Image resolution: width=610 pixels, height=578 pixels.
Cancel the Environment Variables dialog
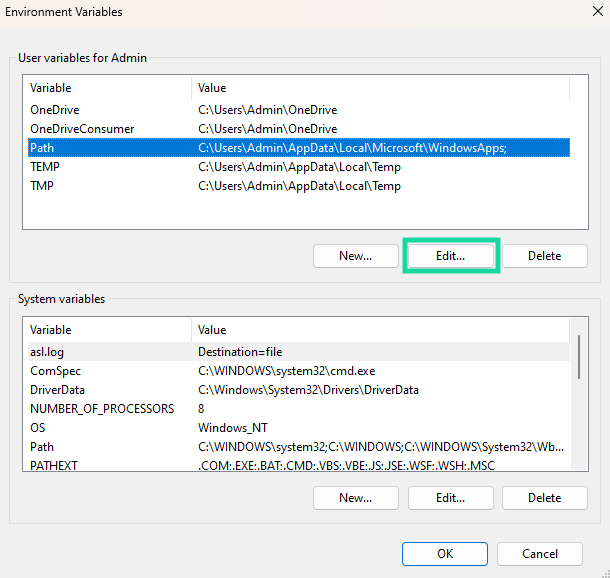[540, 554]
